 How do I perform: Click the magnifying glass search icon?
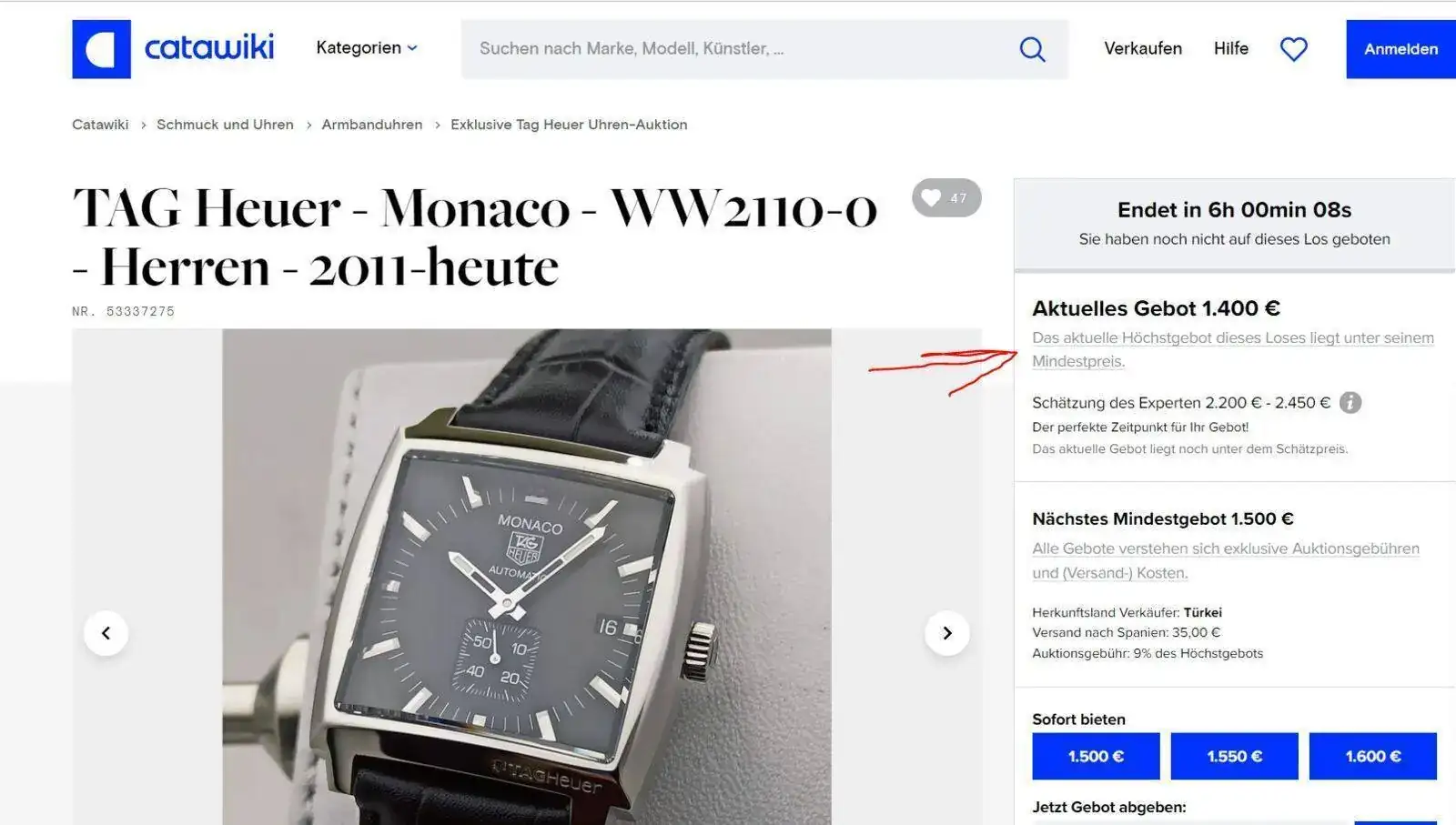coord(1032,49)
